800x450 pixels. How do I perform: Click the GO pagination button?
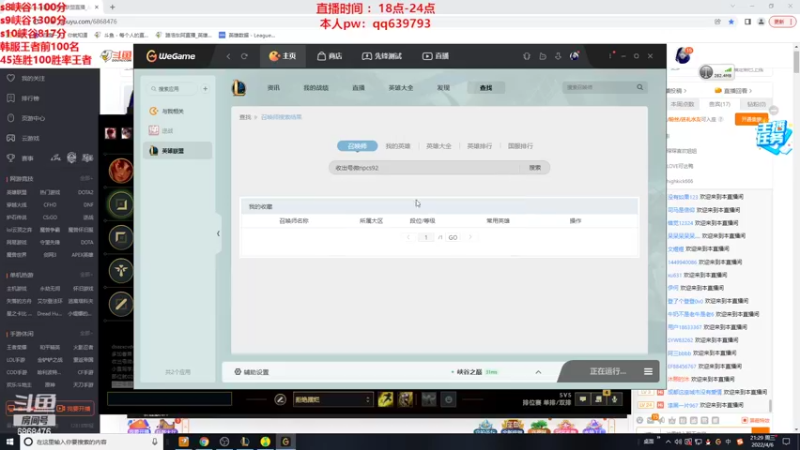point(453,237)
